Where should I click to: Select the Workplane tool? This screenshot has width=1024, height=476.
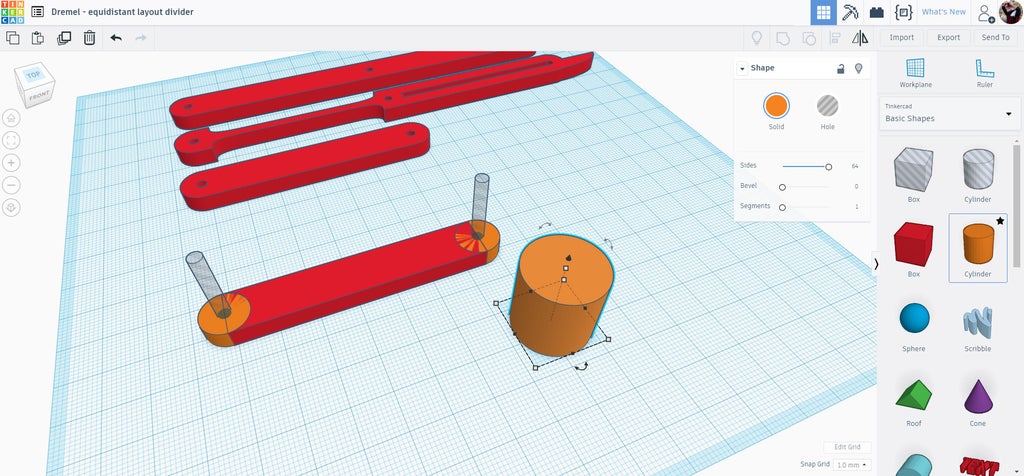[x=916, y=72]
